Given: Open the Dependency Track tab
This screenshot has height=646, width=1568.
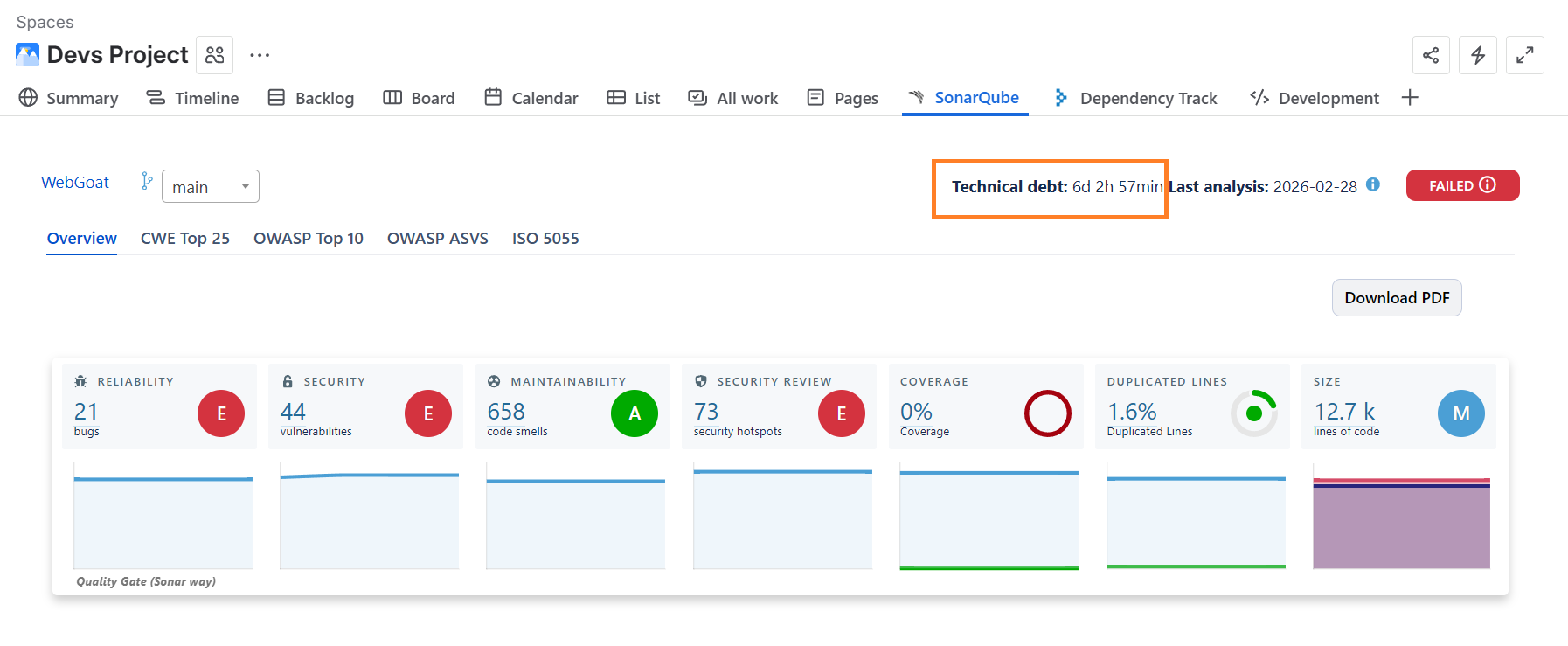Looking at the screenshot, I should [x=1135, y=98].
